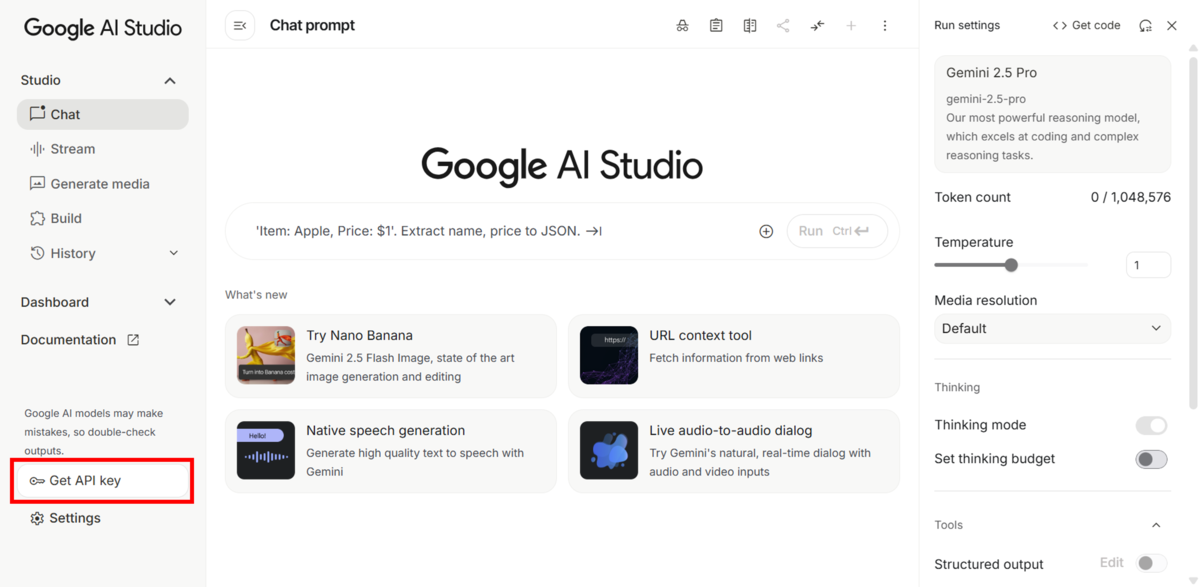Reset the run settings with the restore icon
1200x587 pixels.
(x=1145, y=25)
